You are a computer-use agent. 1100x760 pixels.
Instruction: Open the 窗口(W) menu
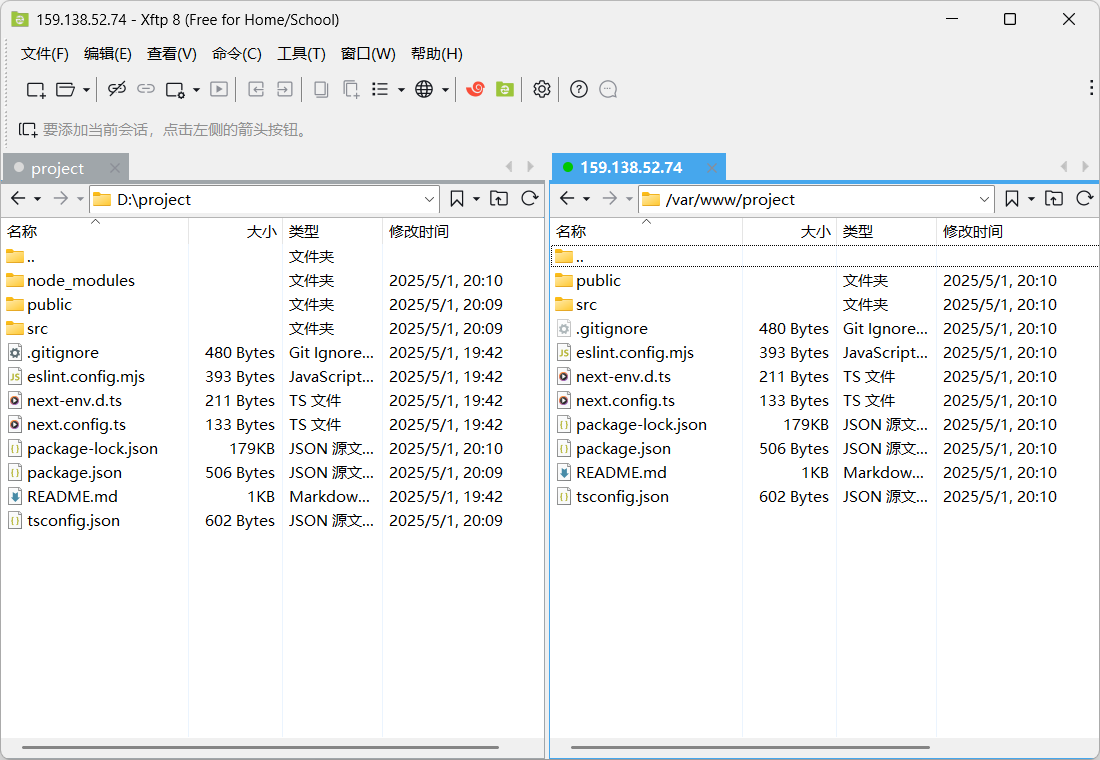point(368,54)
